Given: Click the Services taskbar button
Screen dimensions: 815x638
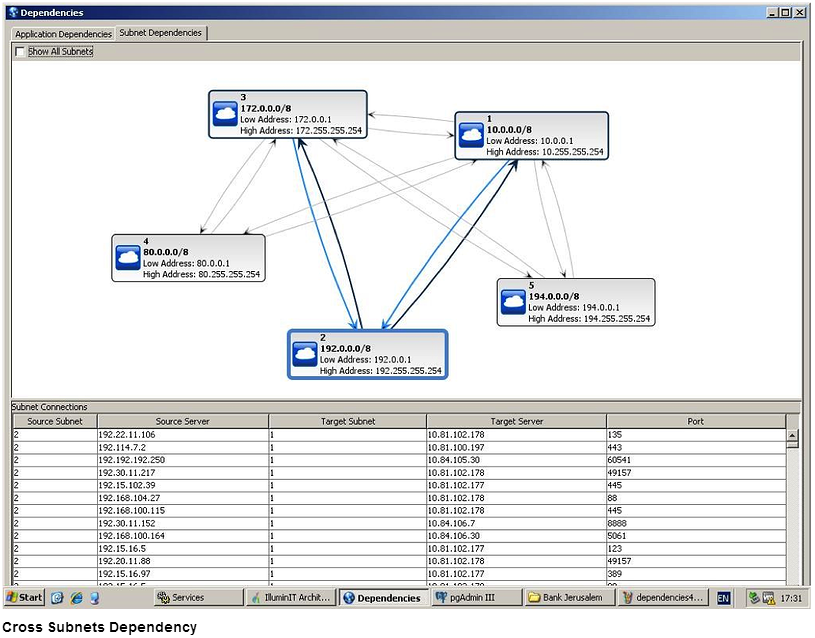Looking at the screenshot, I should 200,598.
